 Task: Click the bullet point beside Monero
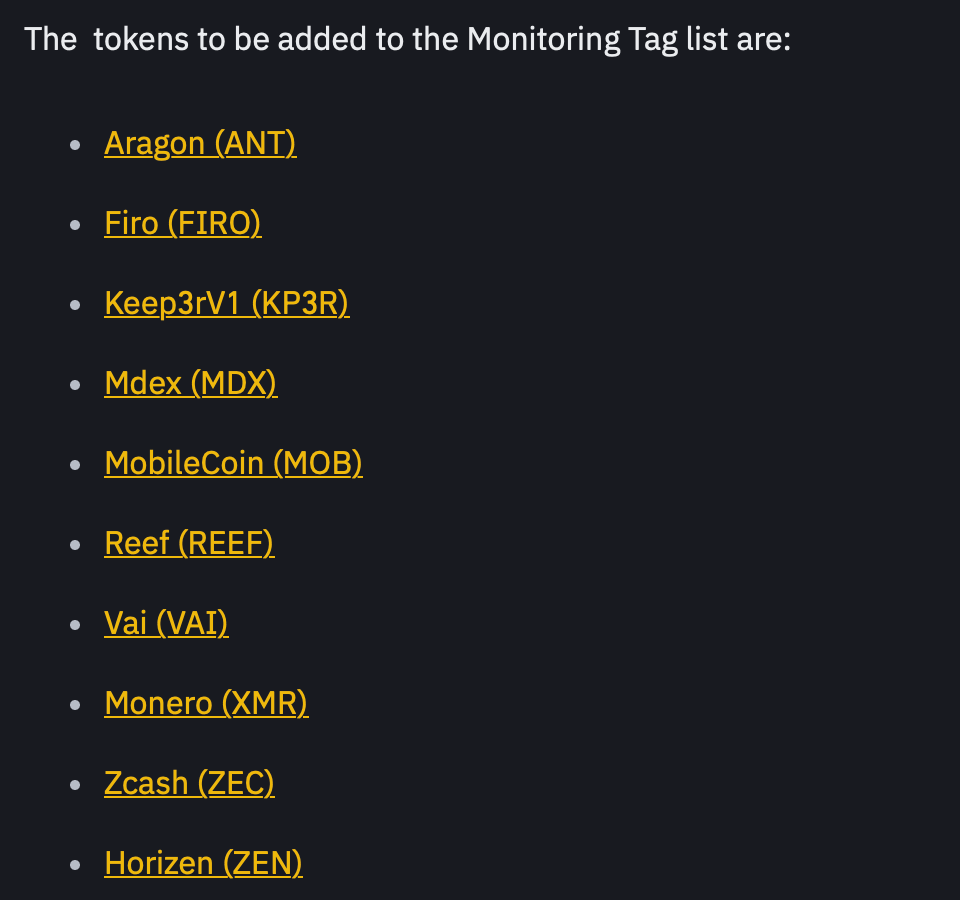75,705
